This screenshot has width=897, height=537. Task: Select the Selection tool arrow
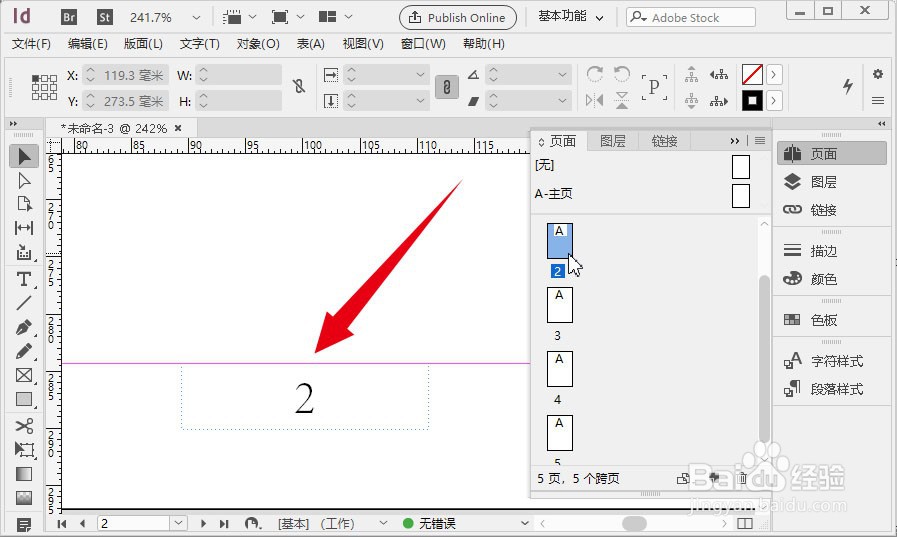point(24,156)
